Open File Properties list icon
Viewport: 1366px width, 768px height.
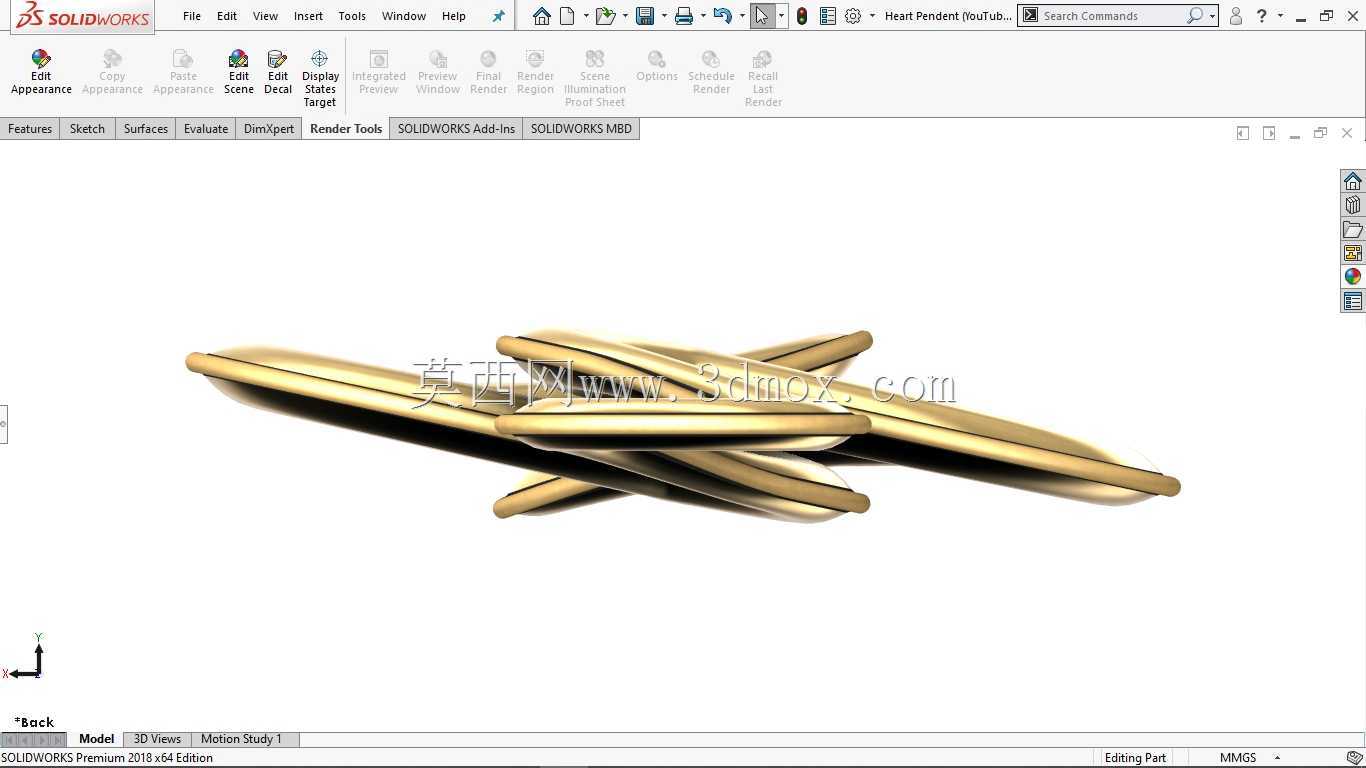(827, 16)
